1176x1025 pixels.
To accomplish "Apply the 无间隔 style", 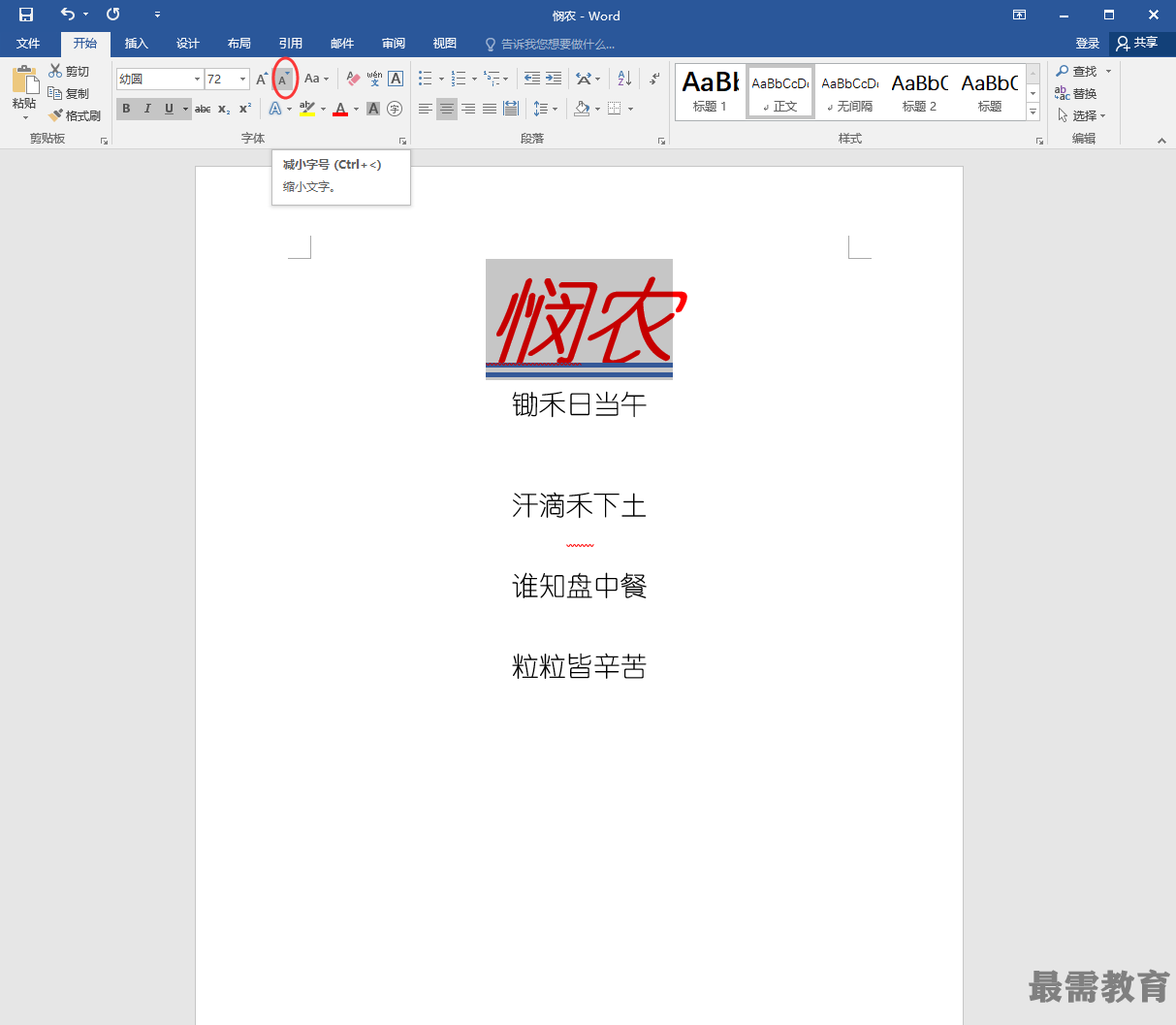I will click(x=850, y=92).
